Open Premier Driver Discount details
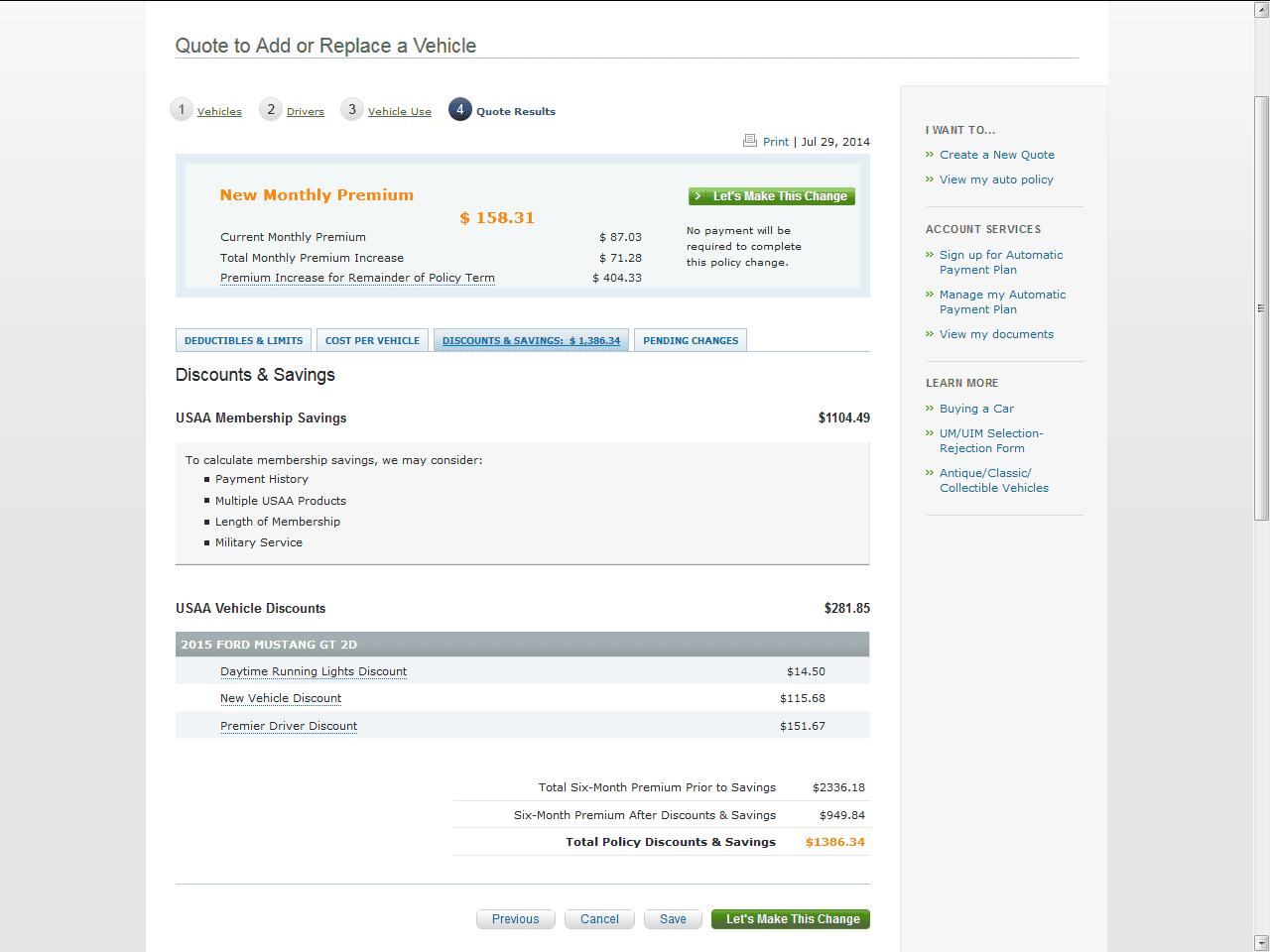The image size is (1270, 952). pyautogui.click(x=289, y=726)
